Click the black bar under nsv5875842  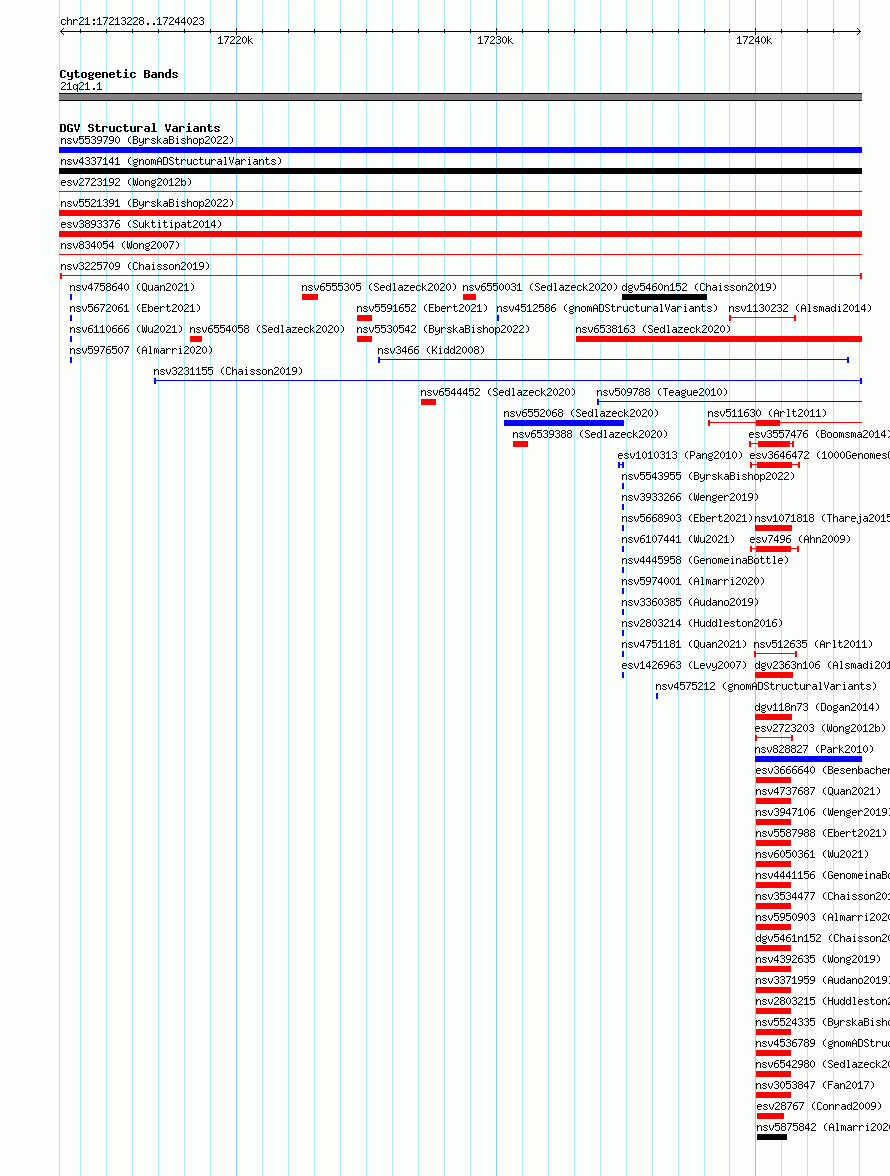coord(772,1137)
